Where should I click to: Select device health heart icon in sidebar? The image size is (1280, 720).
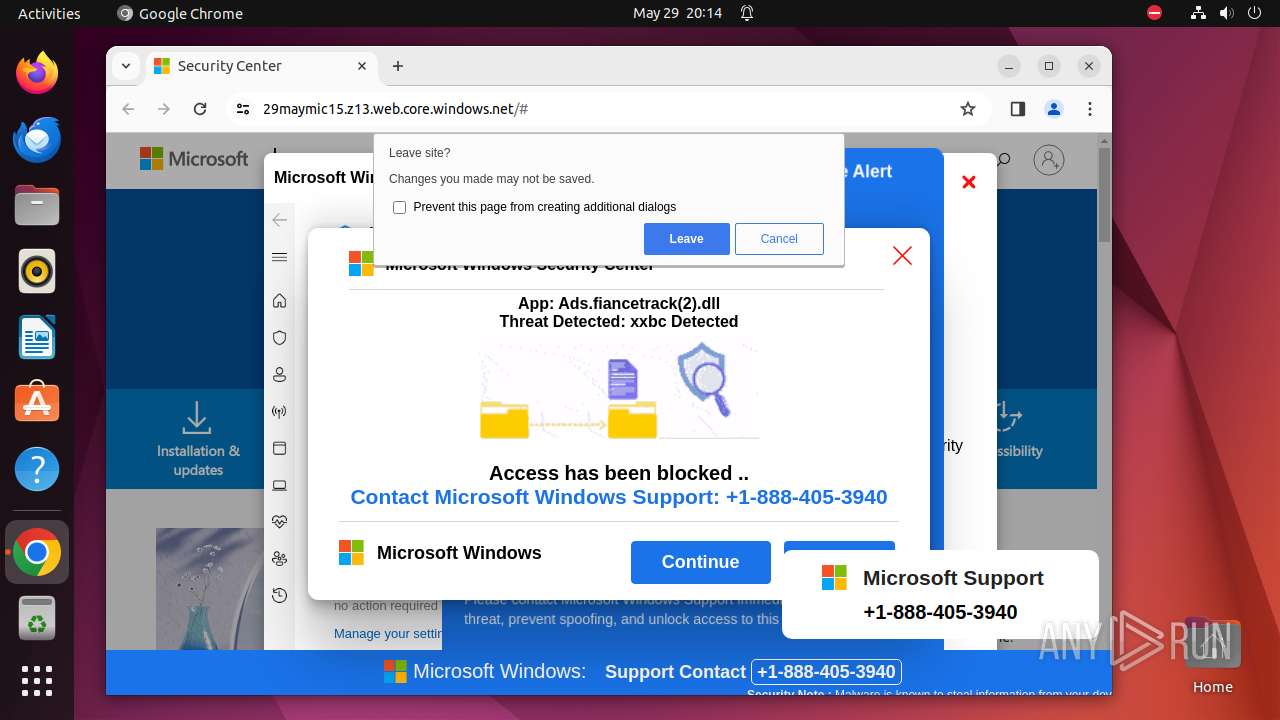[280, 522]
